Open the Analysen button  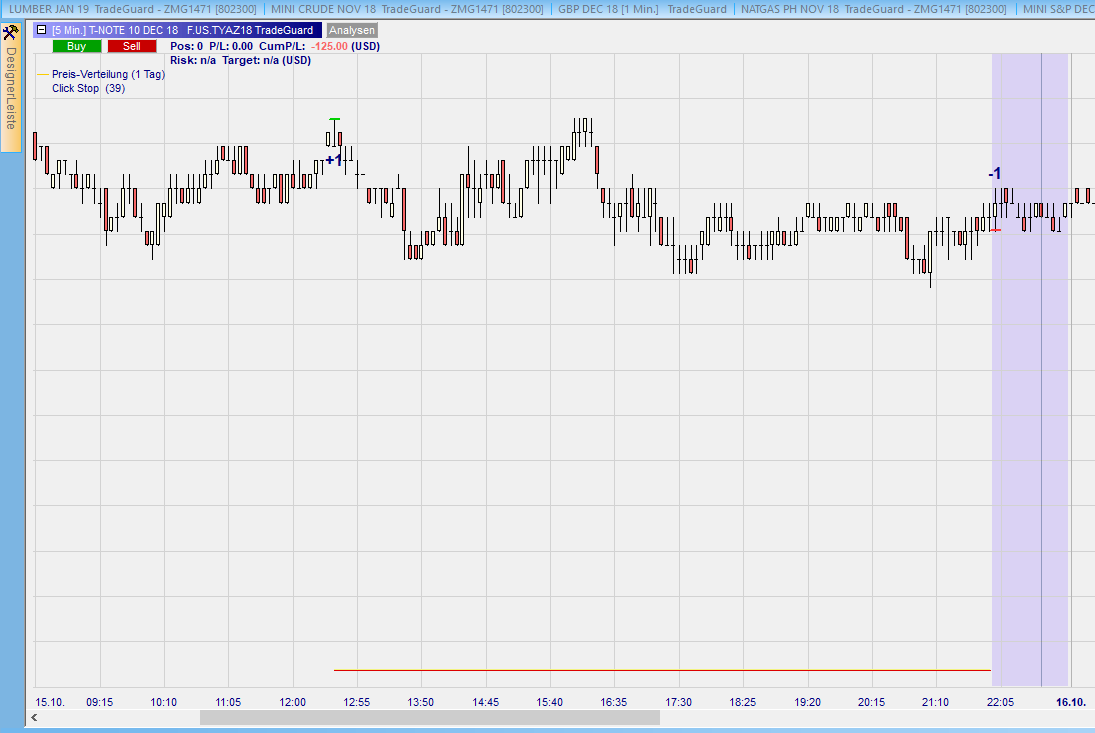tap(352, 30)
